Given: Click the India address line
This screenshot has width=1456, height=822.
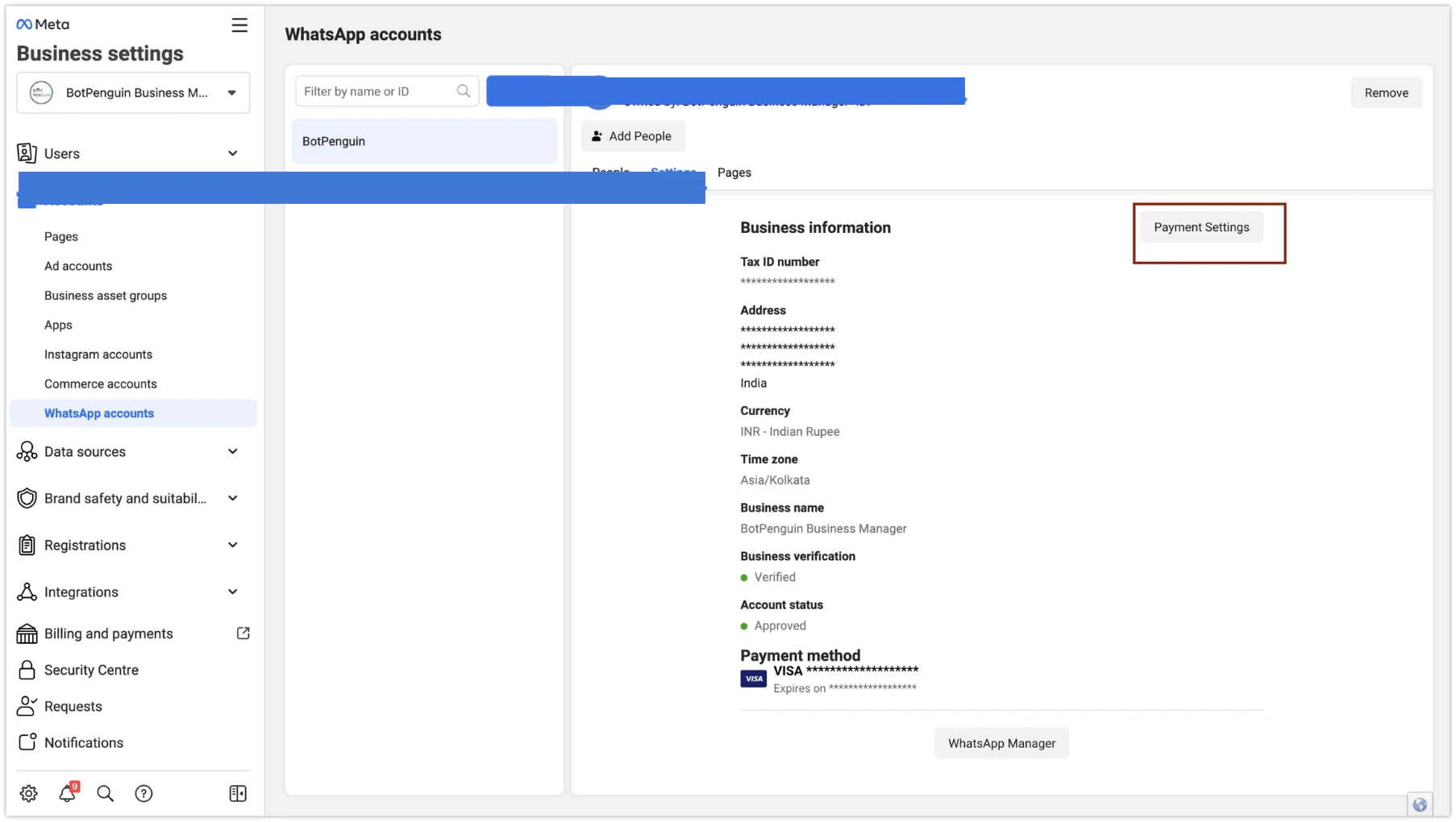Looking at the screenshot, I should pyautogui.click(x=753, y=383).
